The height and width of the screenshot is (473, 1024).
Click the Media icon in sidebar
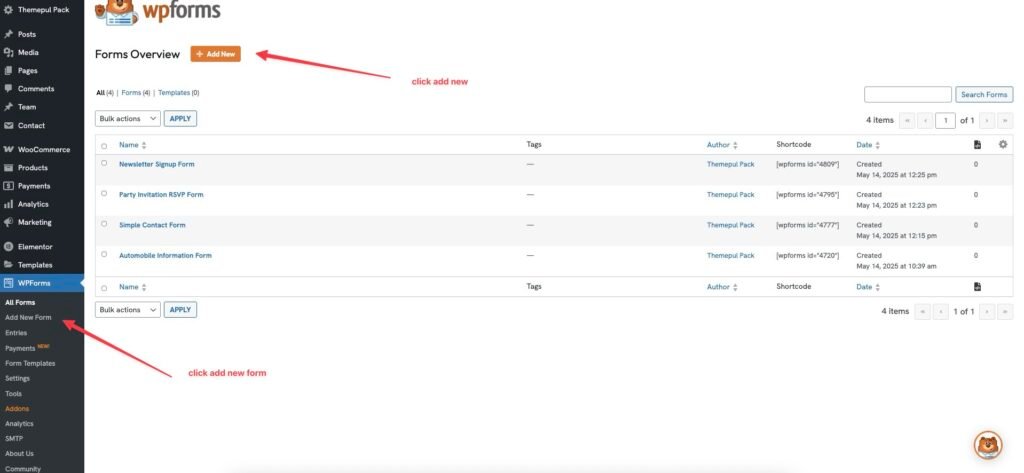click(8, 52)
